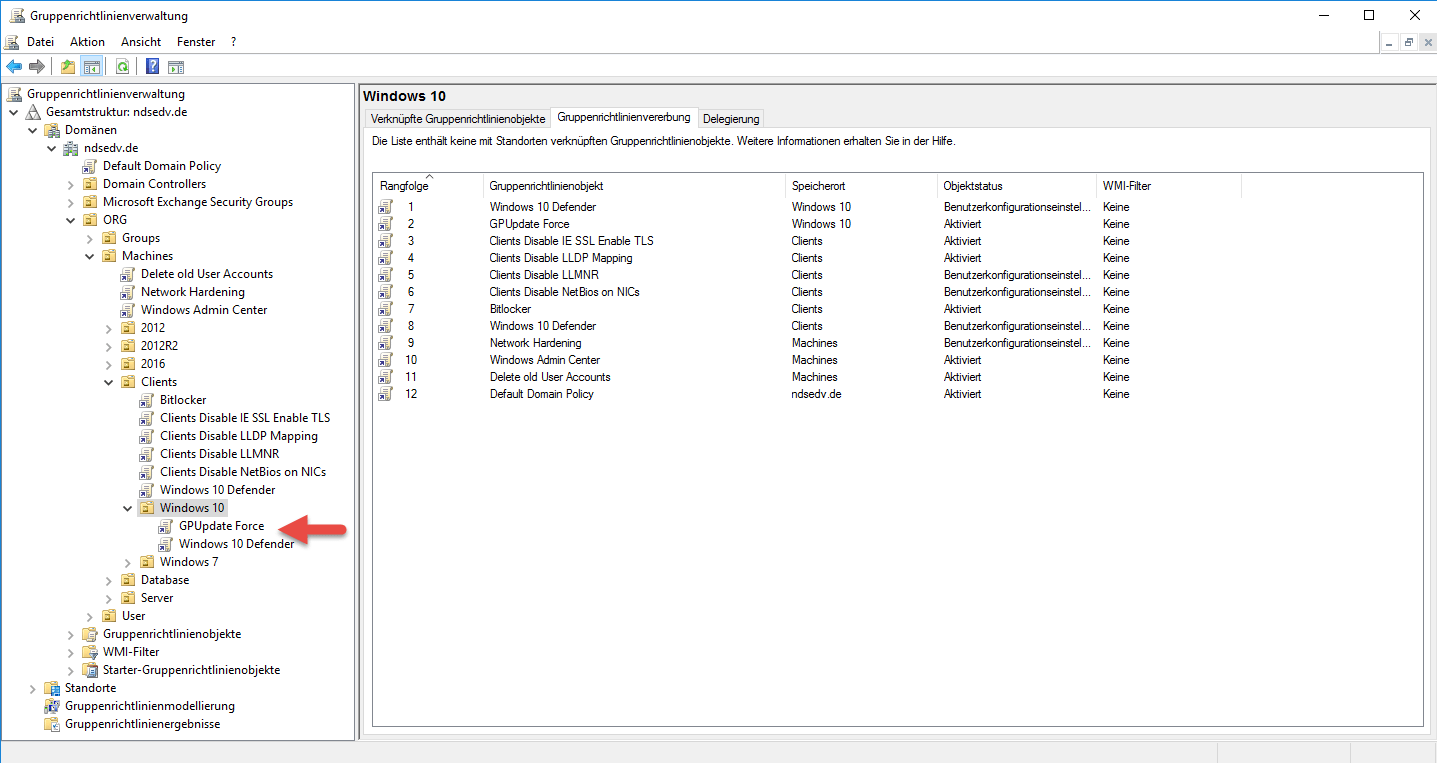Toggle the action pane toolbar icon

point(176,67)
